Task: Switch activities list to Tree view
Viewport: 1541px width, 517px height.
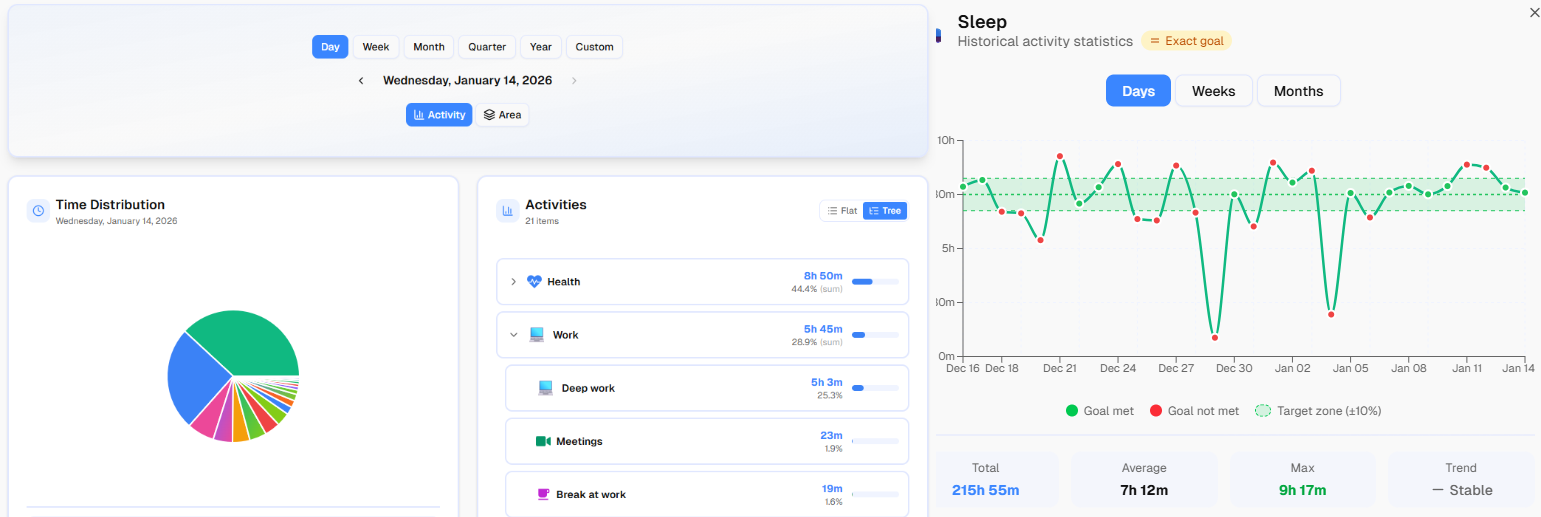Action: (x=885, y=211)
